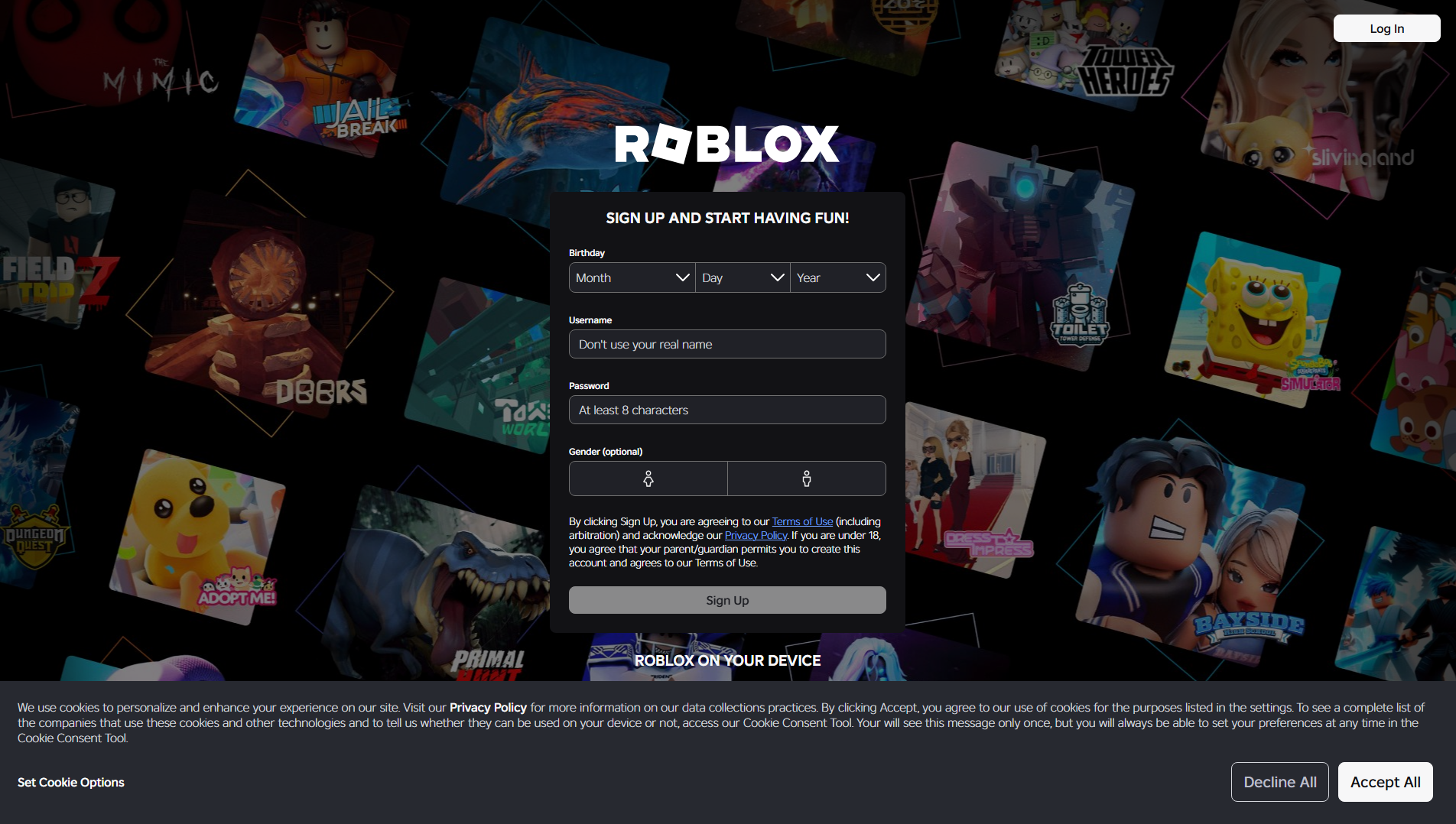Focus the Username input field

(727, 344)
